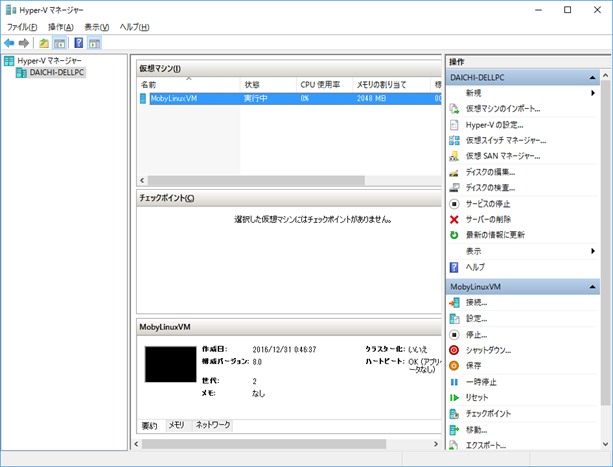Screen dimensions: 613x467
Task: Click the actions pane scroll-down arrow
Action: pyautogui.click(x=606, y=444)
